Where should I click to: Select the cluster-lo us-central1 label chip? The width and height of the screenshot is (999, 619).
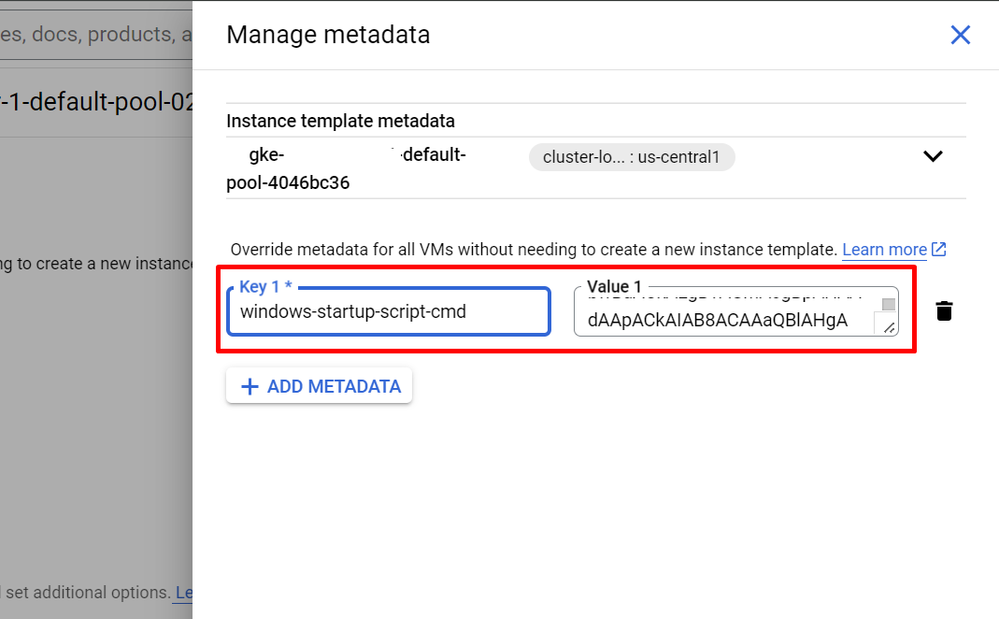coord(631,157)
